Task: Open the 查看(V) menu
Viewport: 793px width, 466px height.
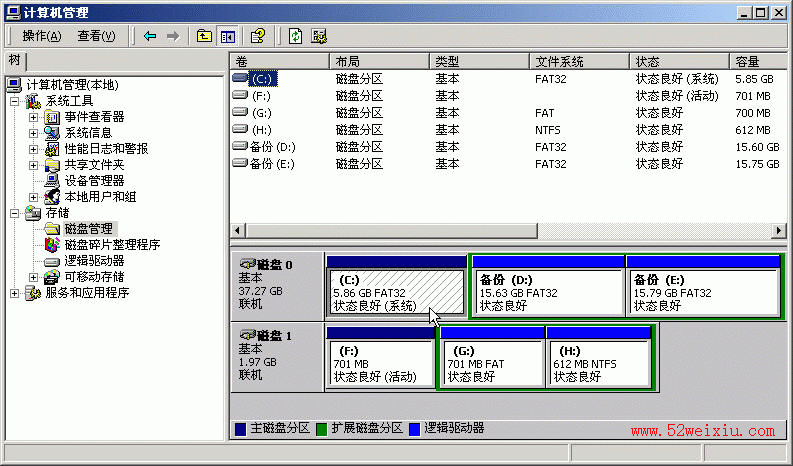Action: pos(96,36)
